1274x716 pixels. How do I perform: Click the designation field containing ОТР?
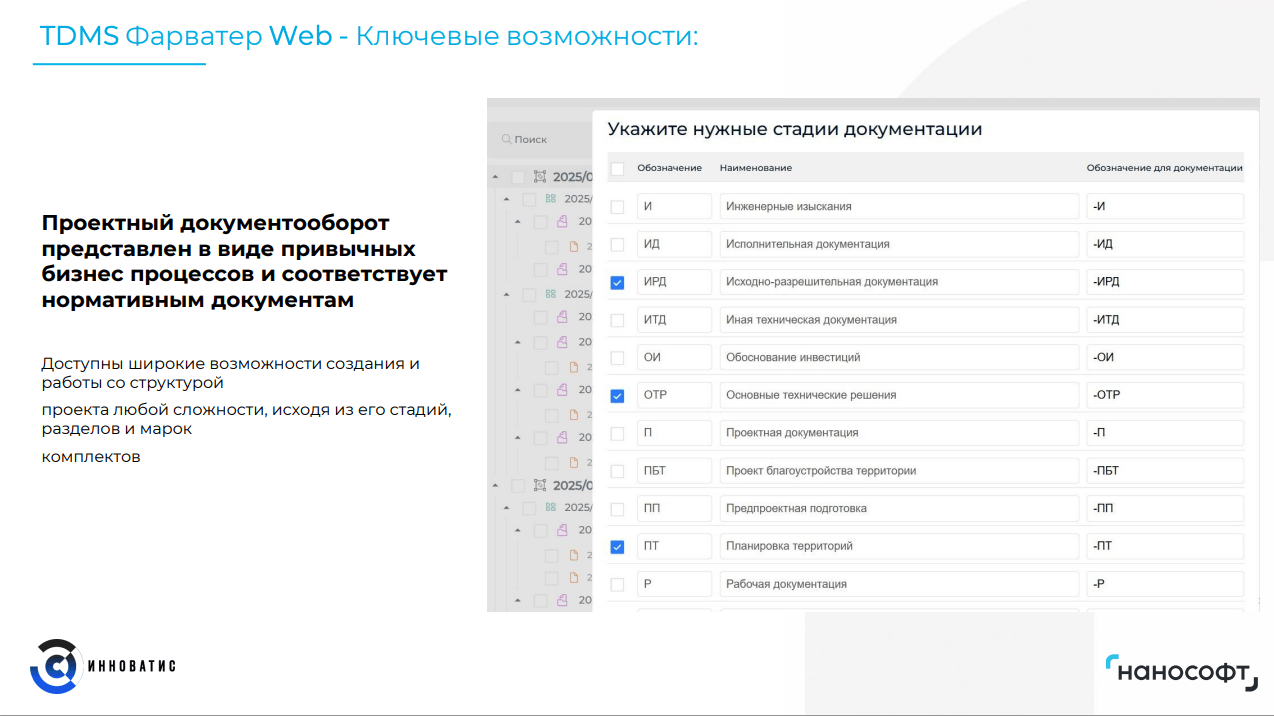(674, 395)
